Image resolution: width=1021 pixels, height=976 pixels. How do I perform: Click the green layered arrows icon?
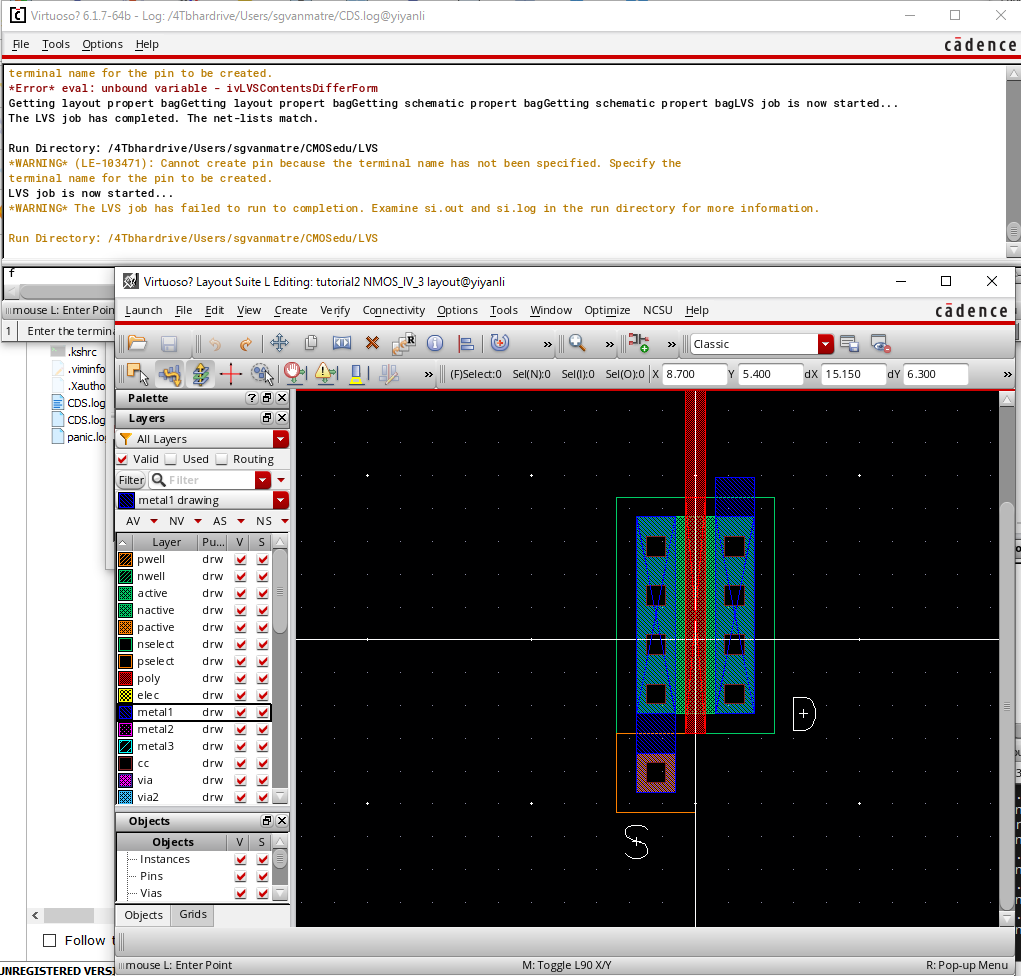(201, 374)
